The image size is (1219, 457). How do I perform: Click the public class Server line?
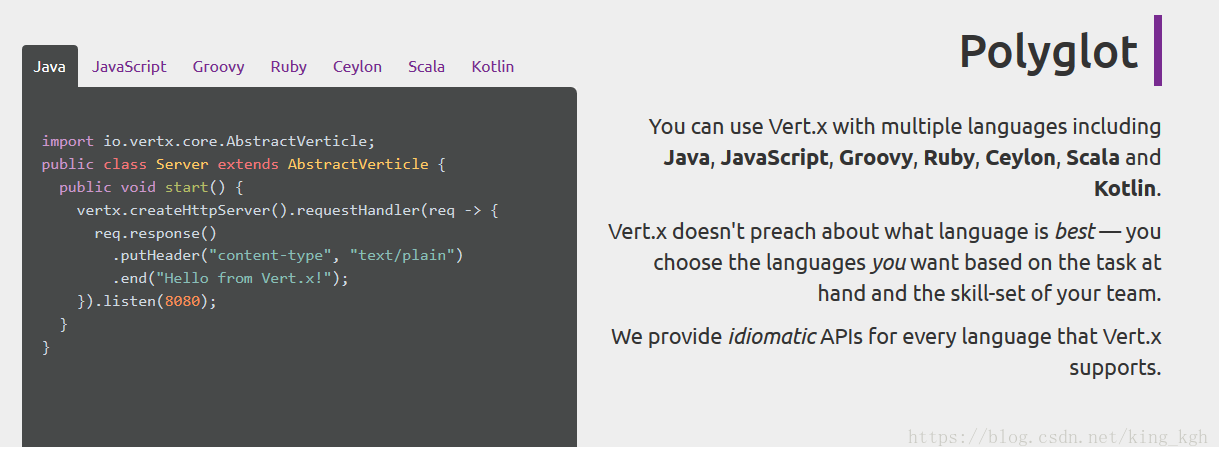point(243,164)
